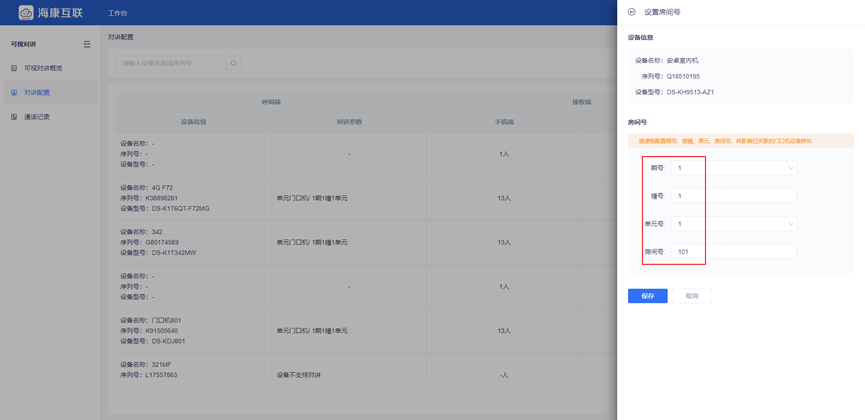Click the magnifier search icon
This screenshot has height=420, width=865.
coord(234,63)
